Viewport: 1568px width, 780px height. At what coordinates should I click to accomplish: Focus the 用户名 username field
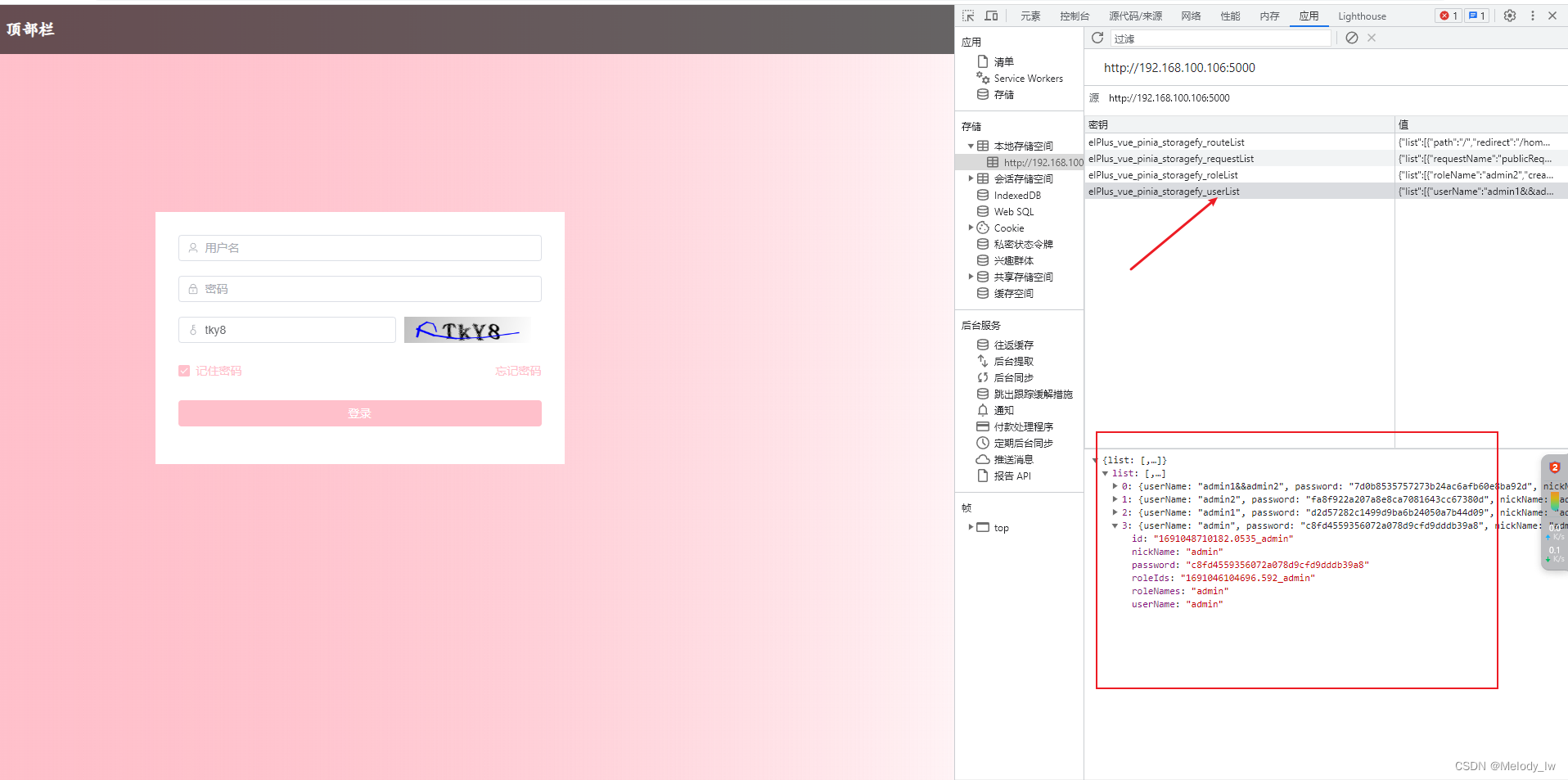(360, 248)
